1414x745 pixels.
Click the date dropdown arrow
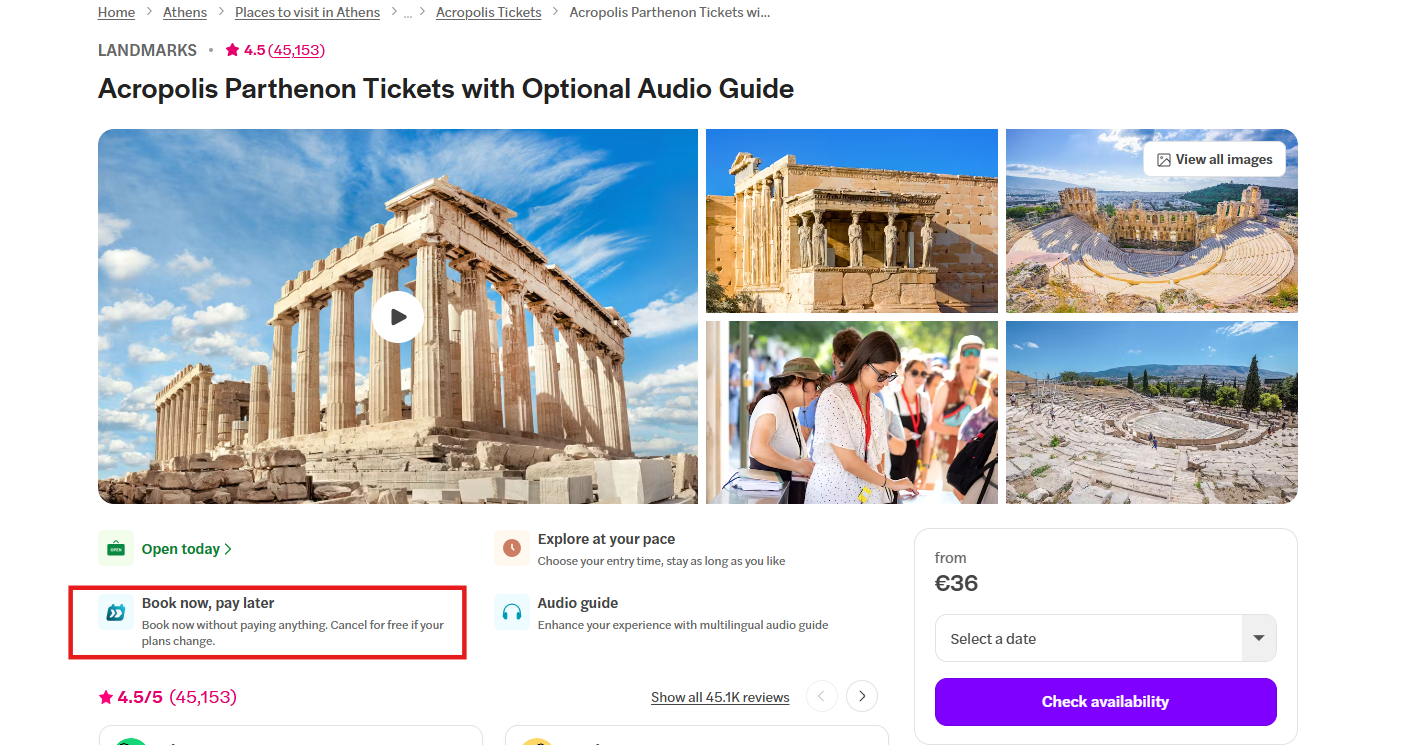[x=1259, y=639]
